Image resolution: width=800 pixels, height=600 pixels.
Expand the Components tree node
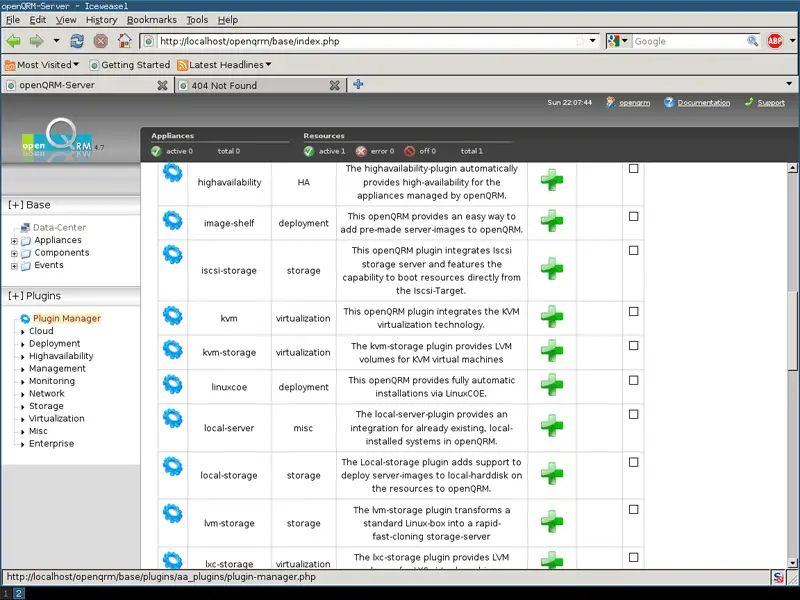[14, 253]
